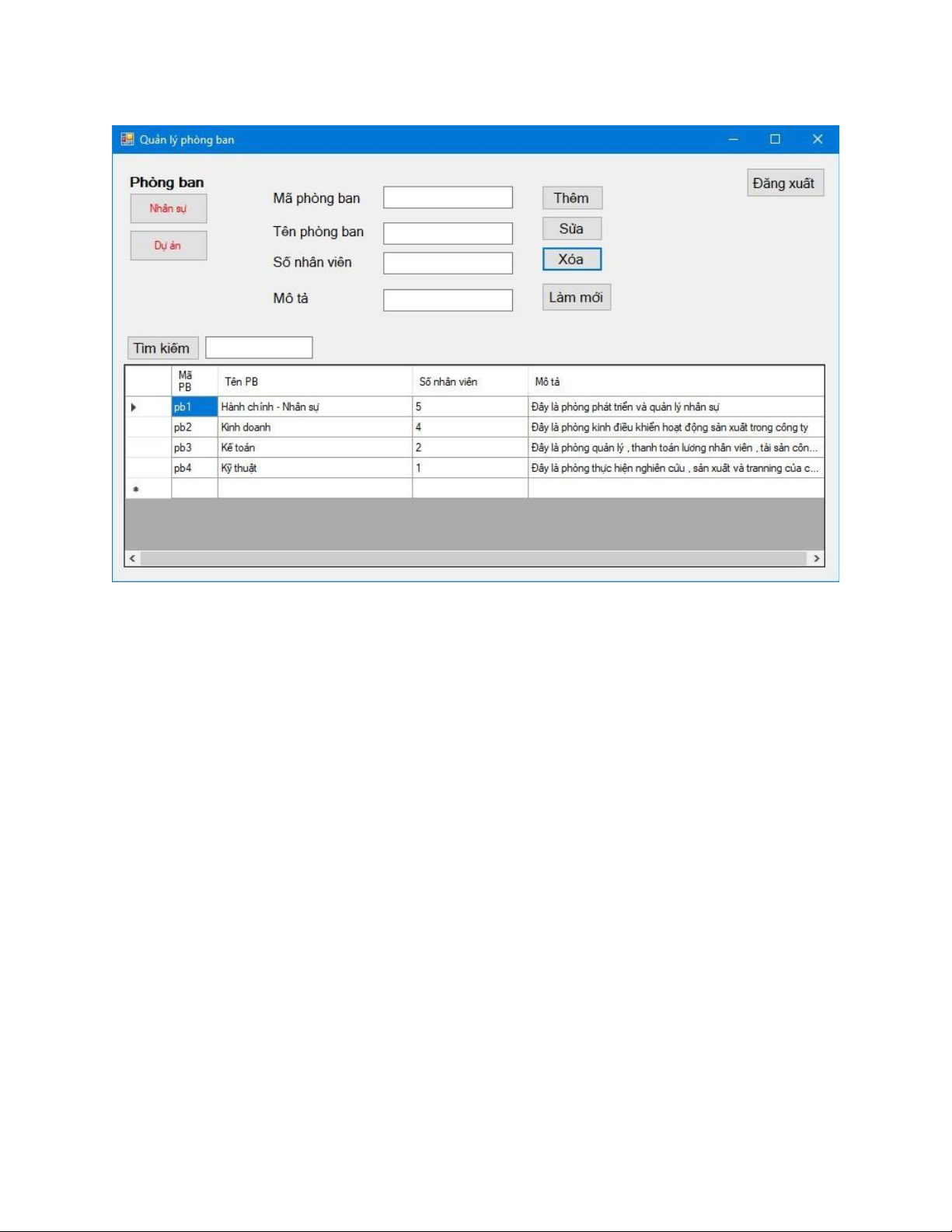
Task: Open the Nhân sự section
Action: tap(169, 209)
